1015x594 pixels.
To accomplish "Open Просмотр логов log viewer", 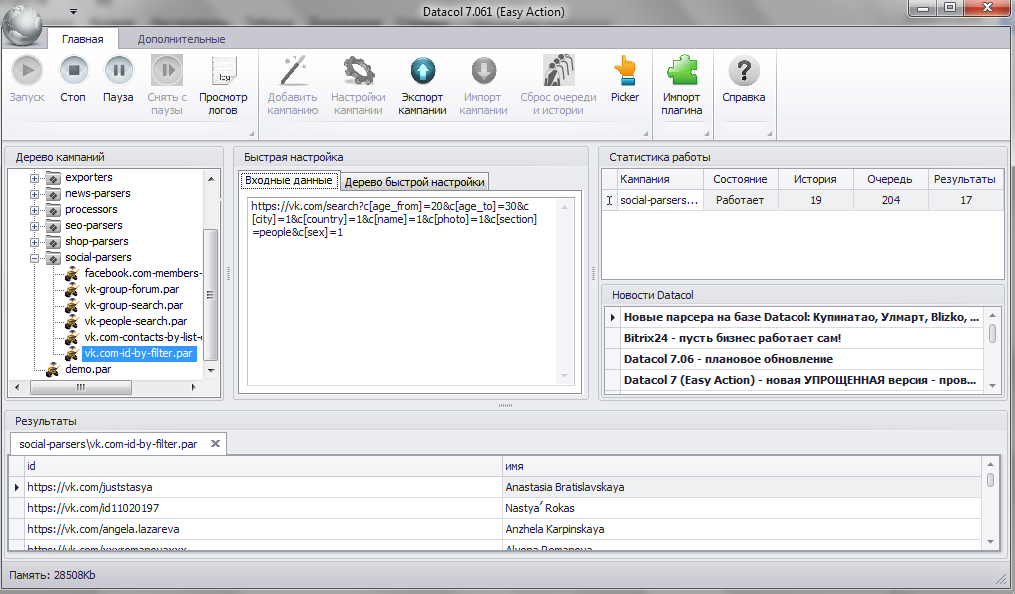I will [223, 71].
